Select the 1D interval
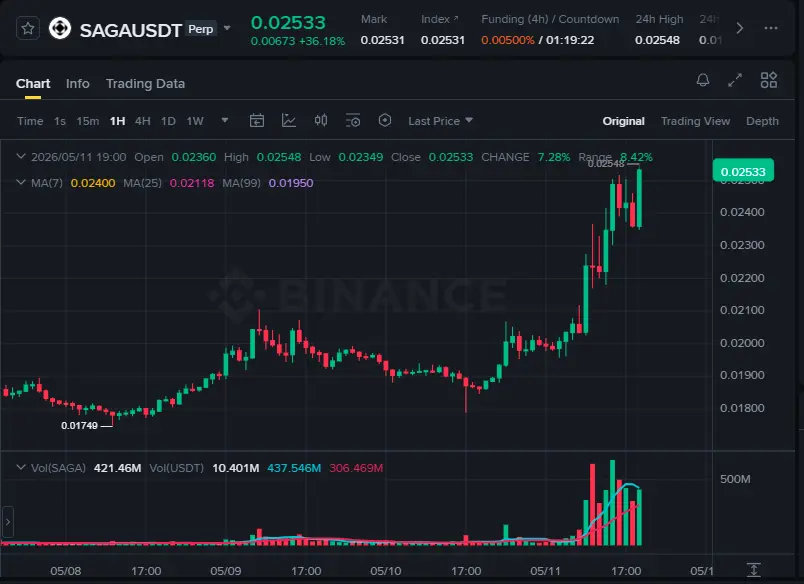 [168, 121]
